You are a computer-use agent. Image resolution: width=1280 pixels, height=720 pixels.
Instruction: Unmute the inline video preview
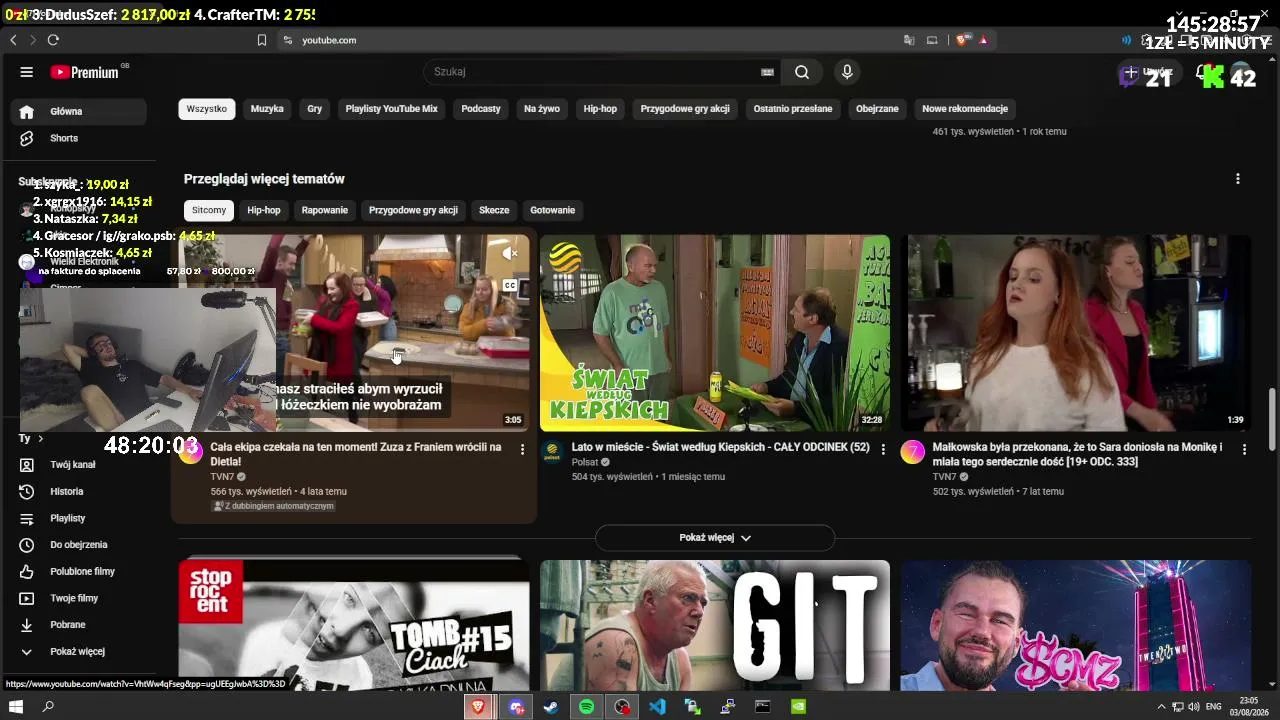tap(509, 254)
